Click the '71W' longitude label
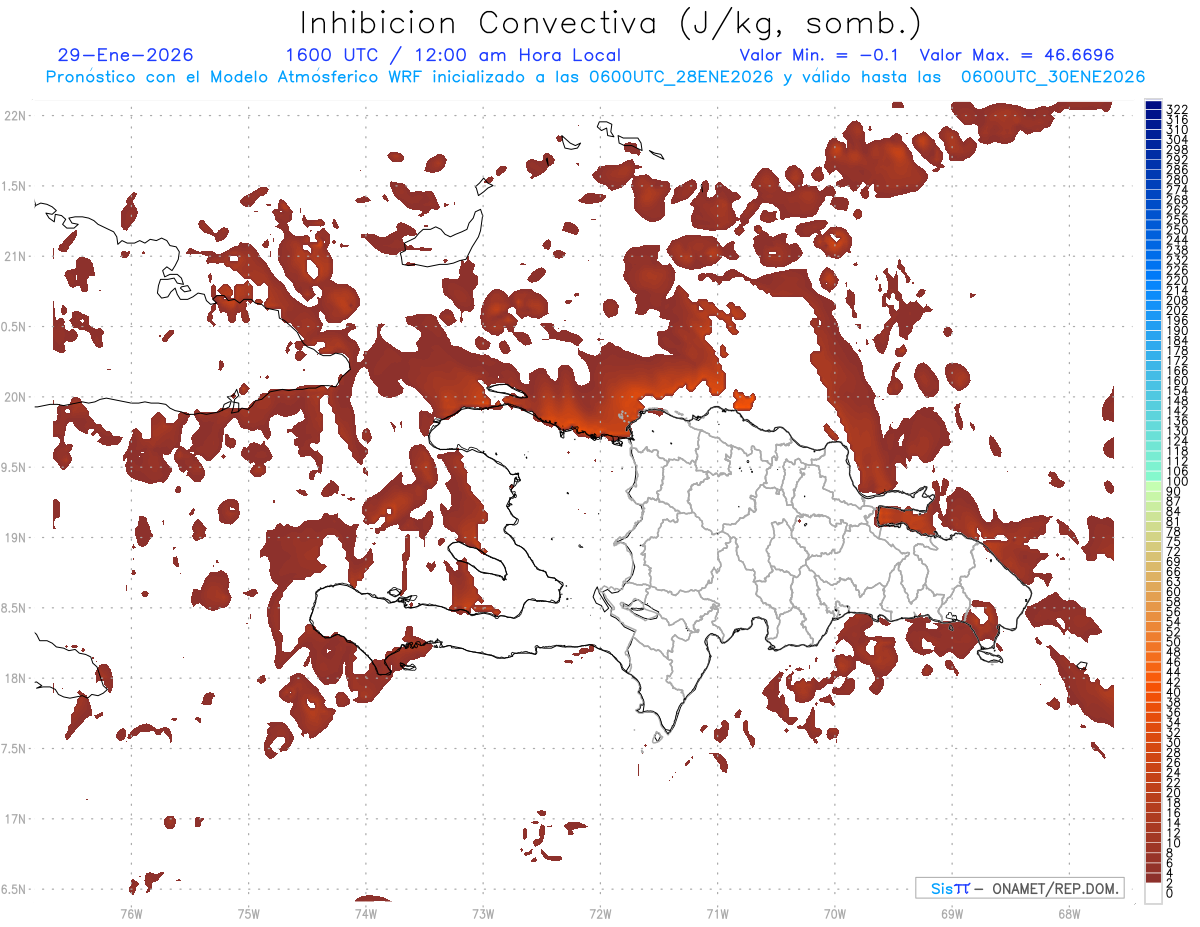Image resolution: width=1200 pixels, height=927 pixels. (x=717, y=913)
